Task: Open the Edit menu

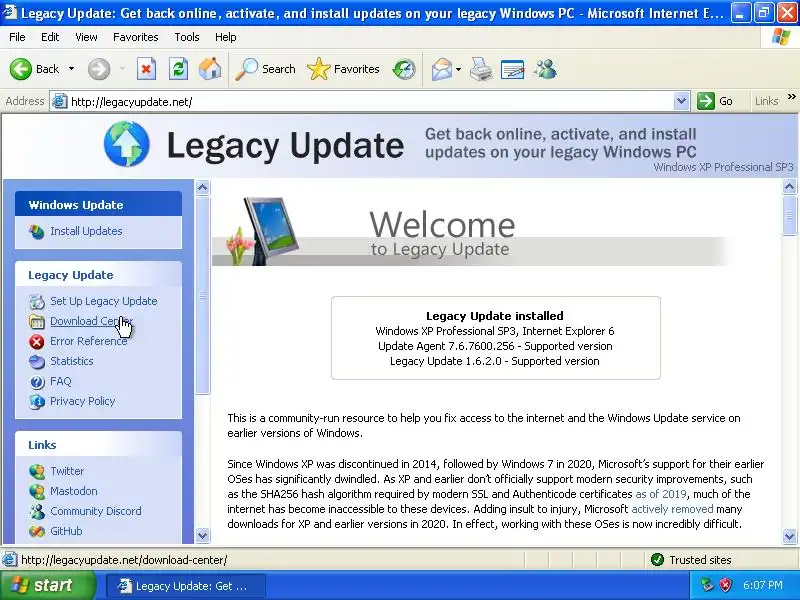Action: pos(50,37)
